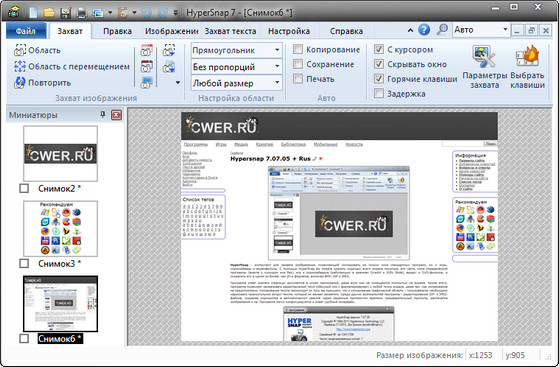
Task: Click the camera with blue screen icon
Action: pos(147,82)
